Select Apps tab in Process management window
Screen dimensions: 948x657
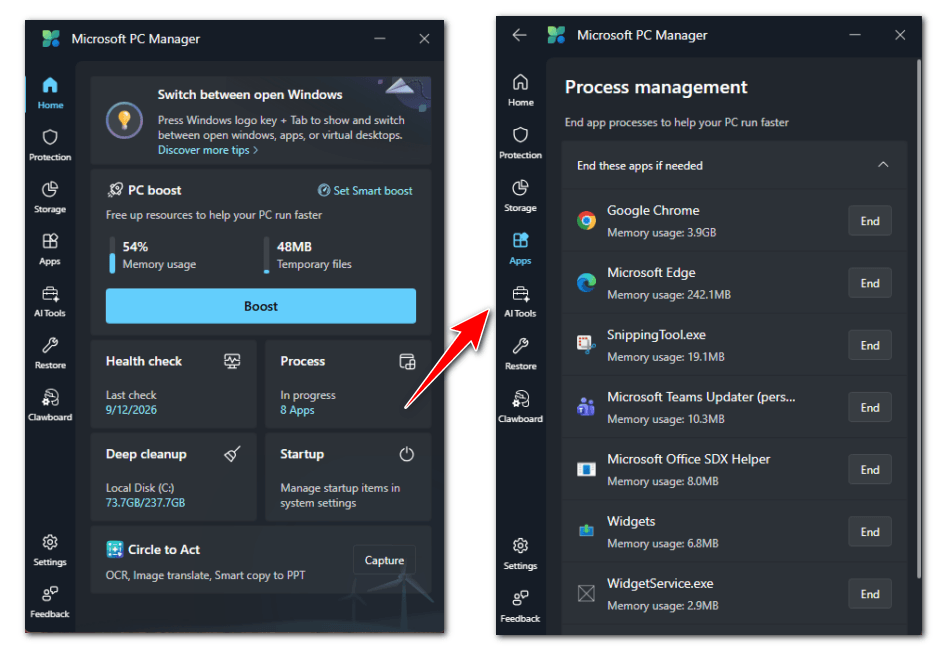(x=520, y=248)
